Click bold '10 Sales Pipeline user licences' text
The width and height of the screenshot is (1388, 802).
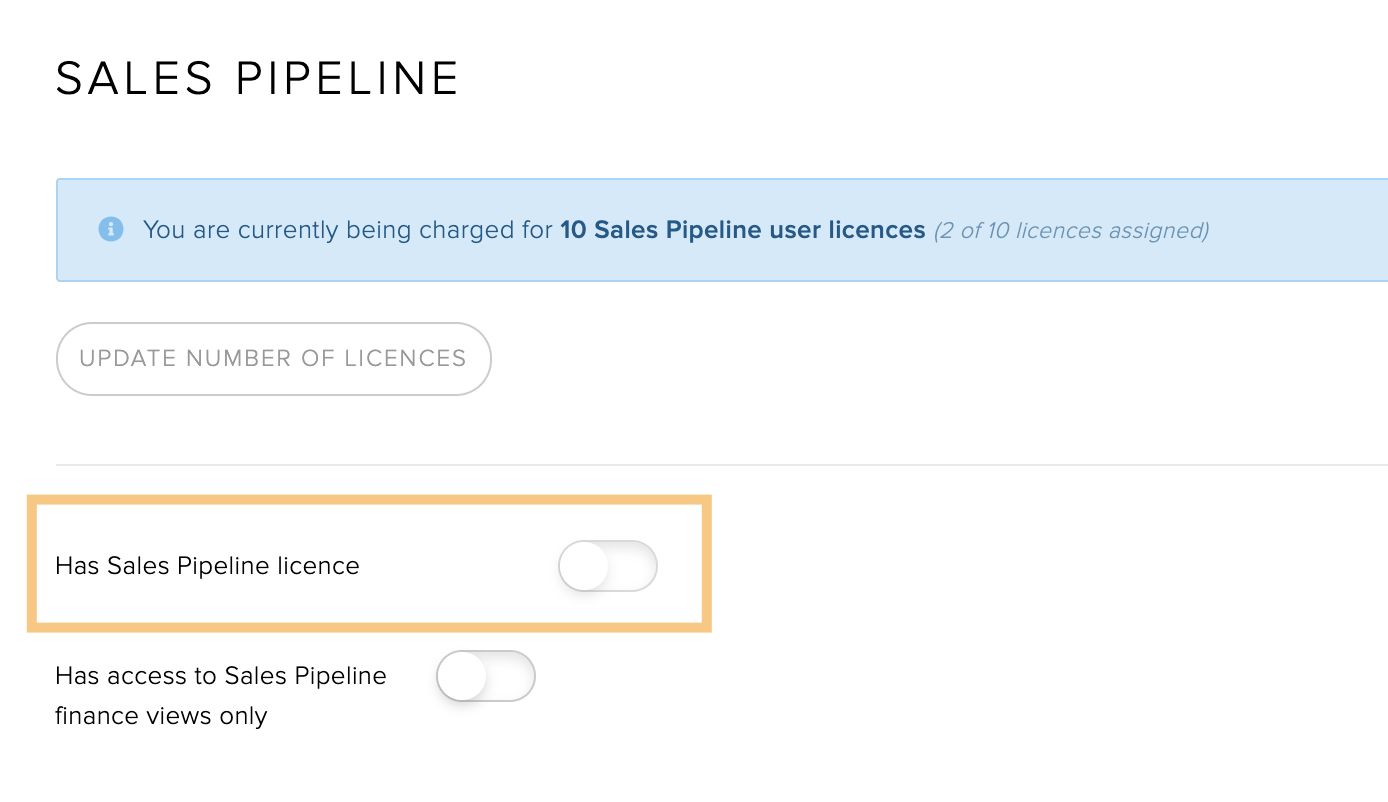point(742,230)
